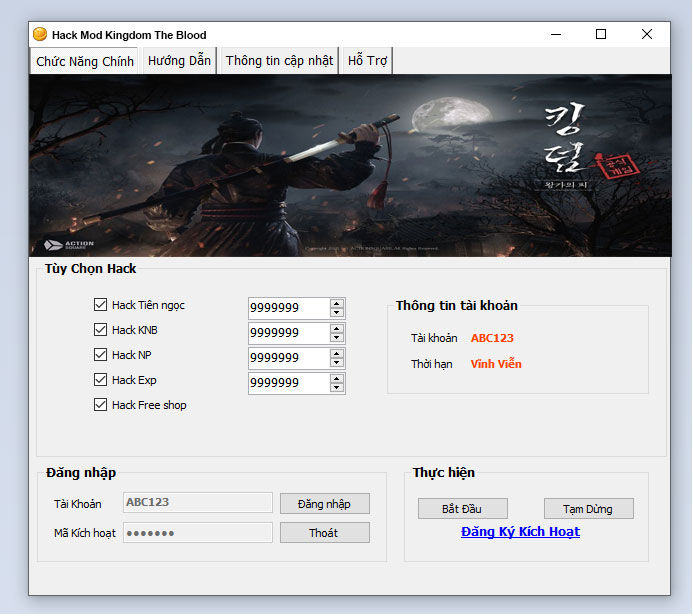Click the Tài Khoản login input field
Screen dimensions: 693x616
[198, 502]
